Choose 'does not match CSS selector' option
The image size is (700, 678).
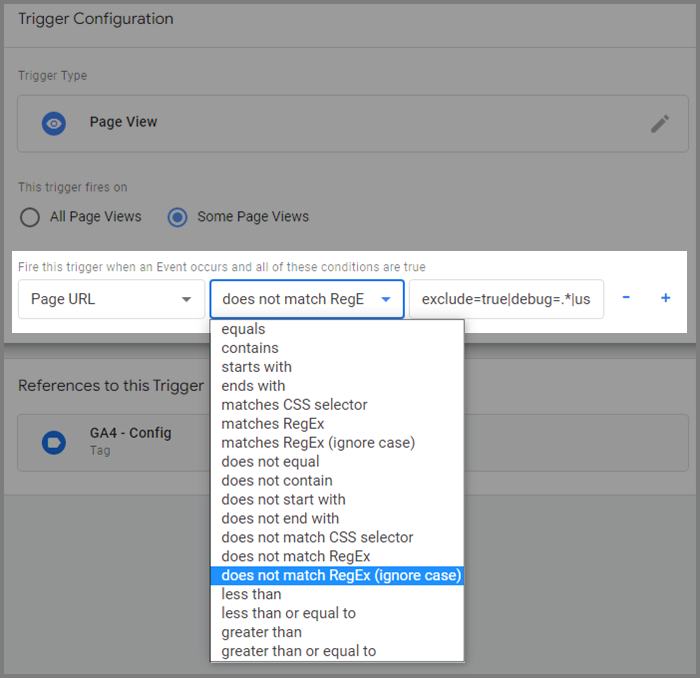pyautogui.click(x=337, y=537)
